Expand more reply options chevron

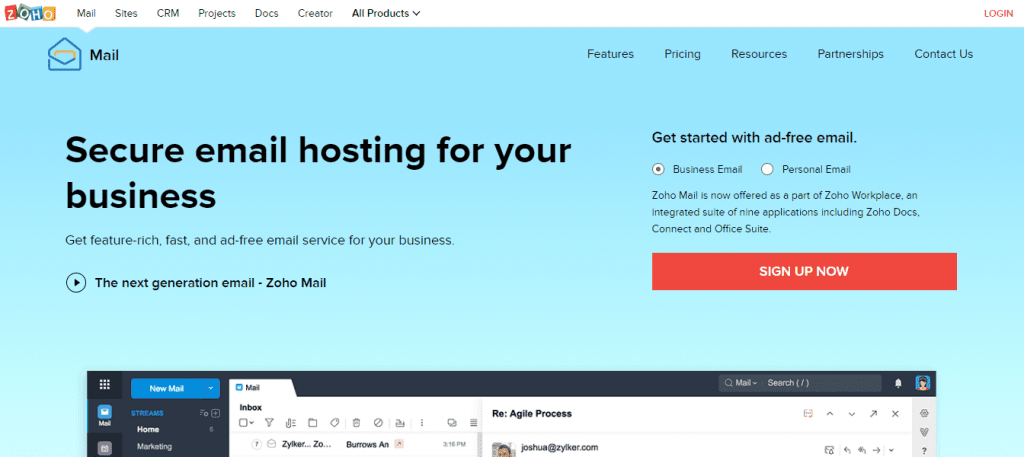pyautogui.click(x=891, y=450)
